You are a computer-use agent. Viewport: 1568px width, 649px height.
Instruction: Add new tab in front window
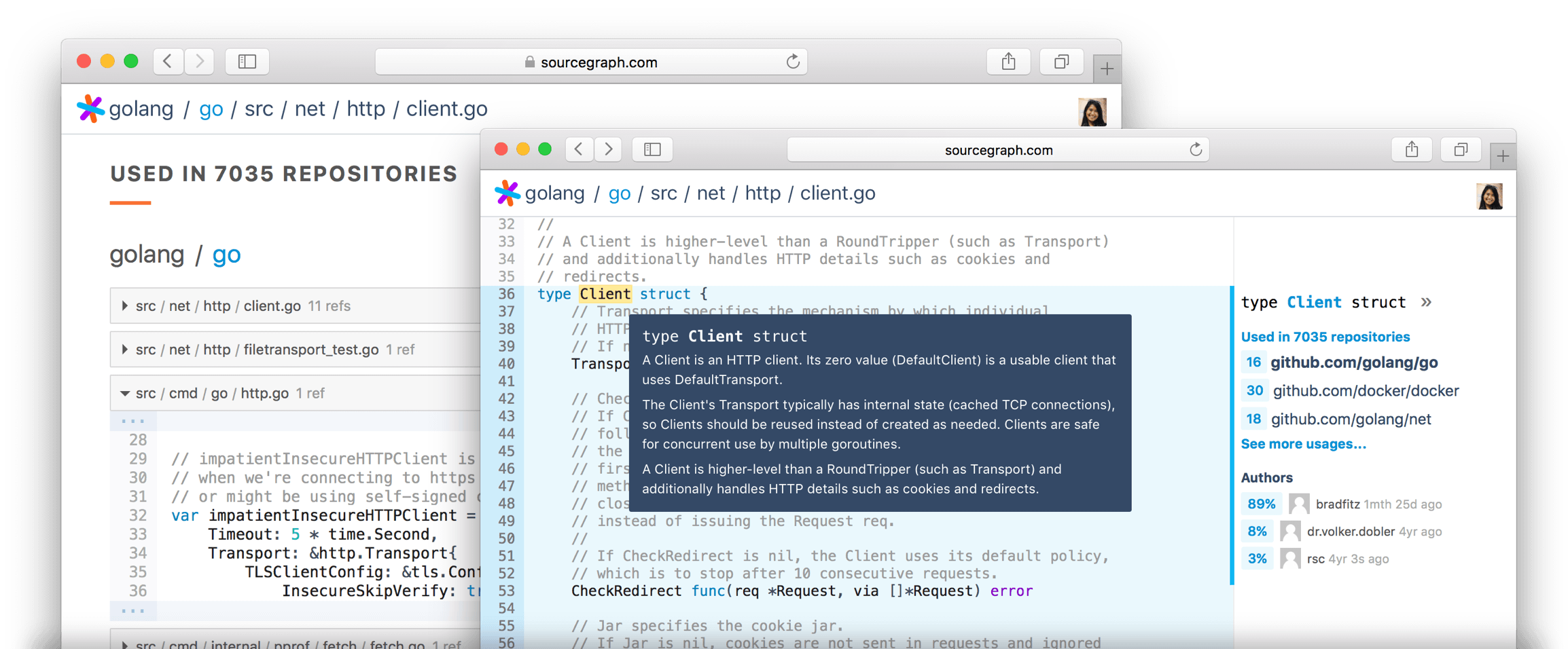tap(1503, 157)
